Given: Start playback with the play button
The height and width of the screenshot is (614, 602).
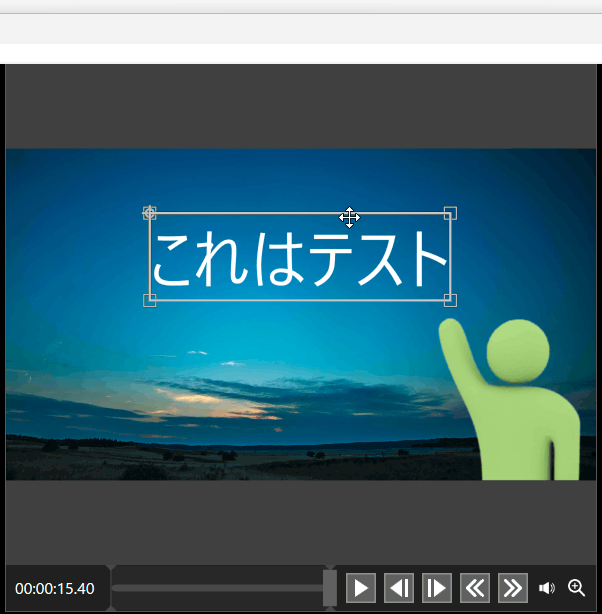Looking at the screenshot, I should click(x=361, y=588).
